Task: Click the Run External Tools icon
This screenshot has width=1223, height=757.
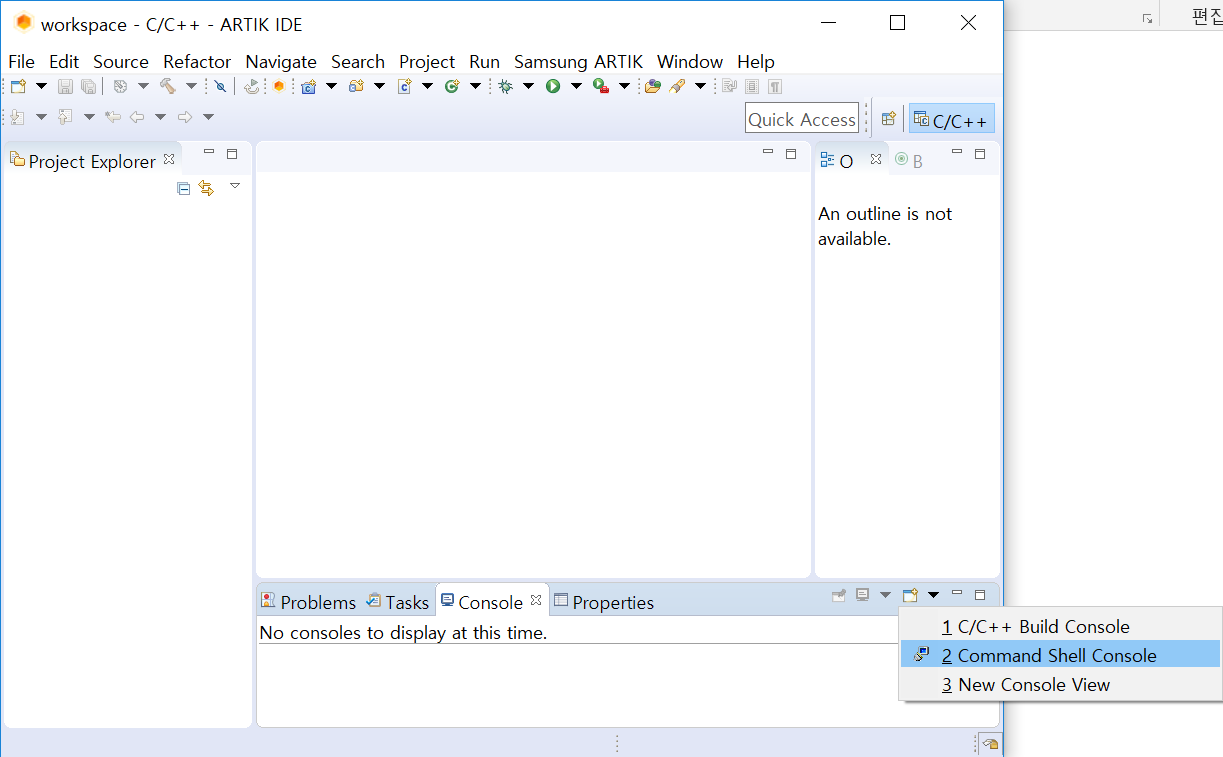Action: point(601,87)
